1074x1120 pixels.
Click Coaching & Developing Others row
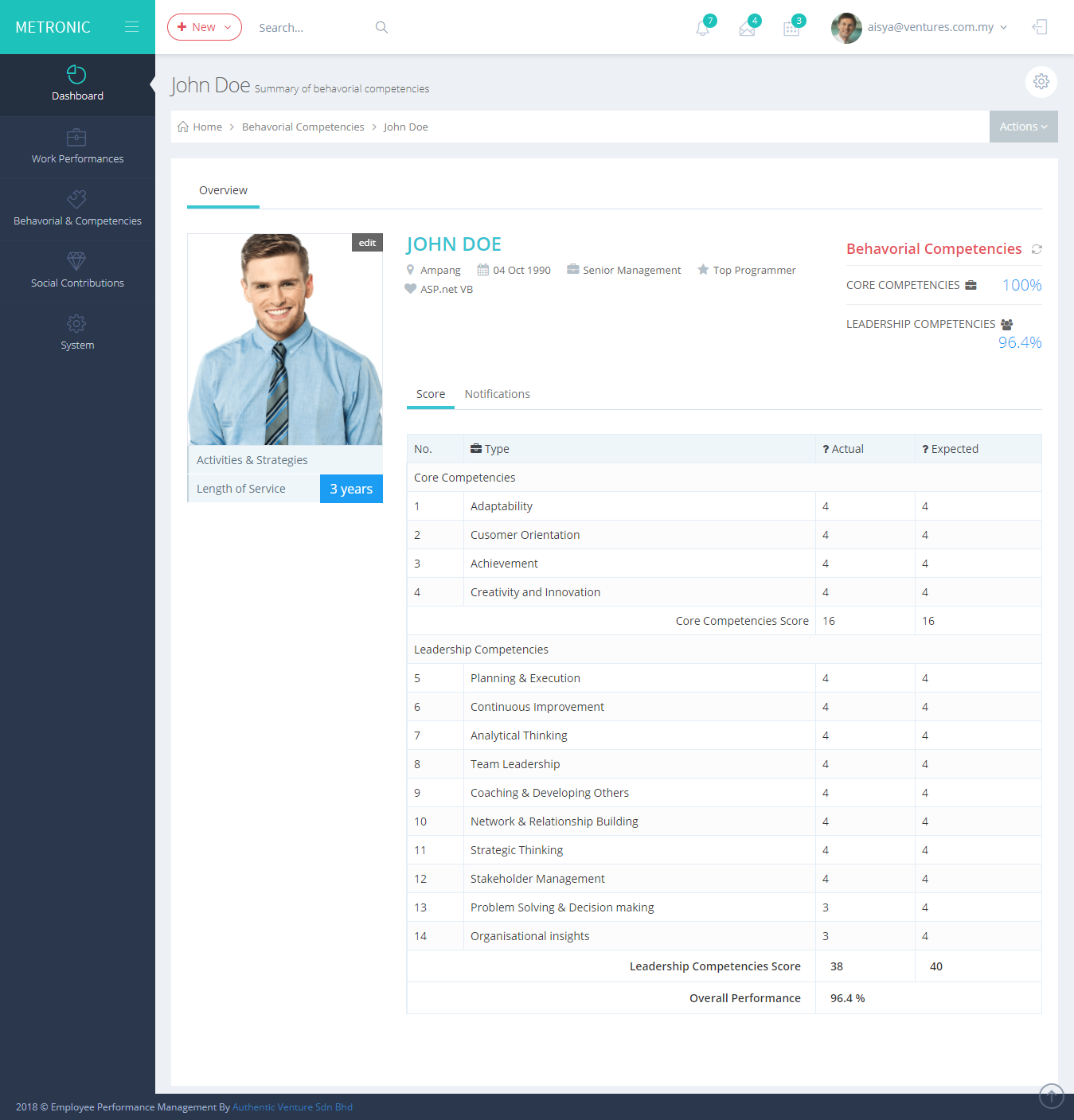(x=724, y=793)
